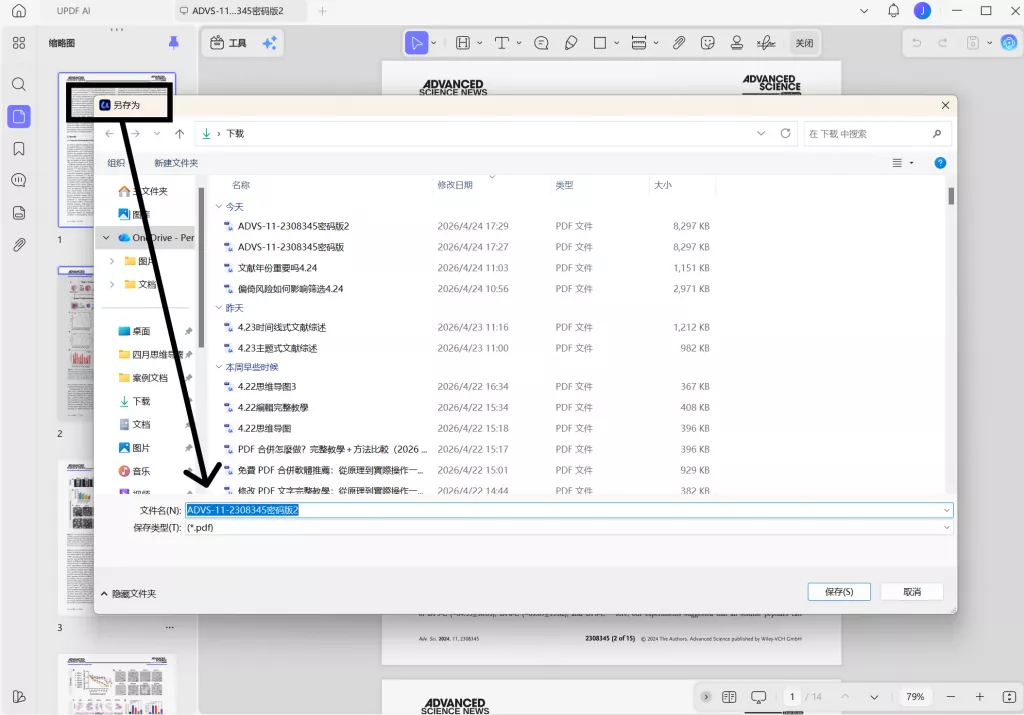This screenshot has width=1024, height=715.
Task: Click the redo arrow in UPDF toolbar
Action: [943, 43]
